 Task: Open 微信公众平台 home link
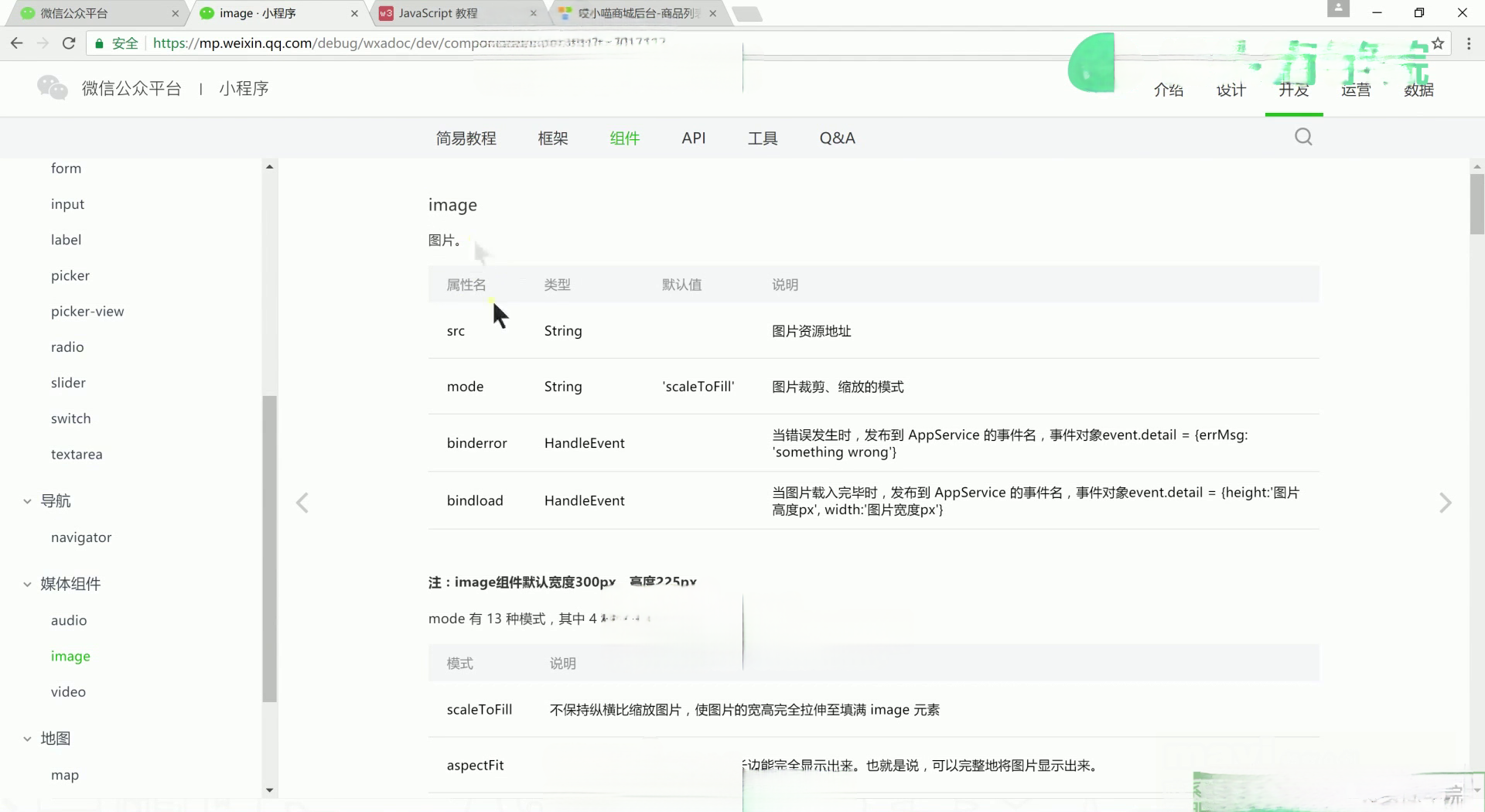click(x=131, y=88)
